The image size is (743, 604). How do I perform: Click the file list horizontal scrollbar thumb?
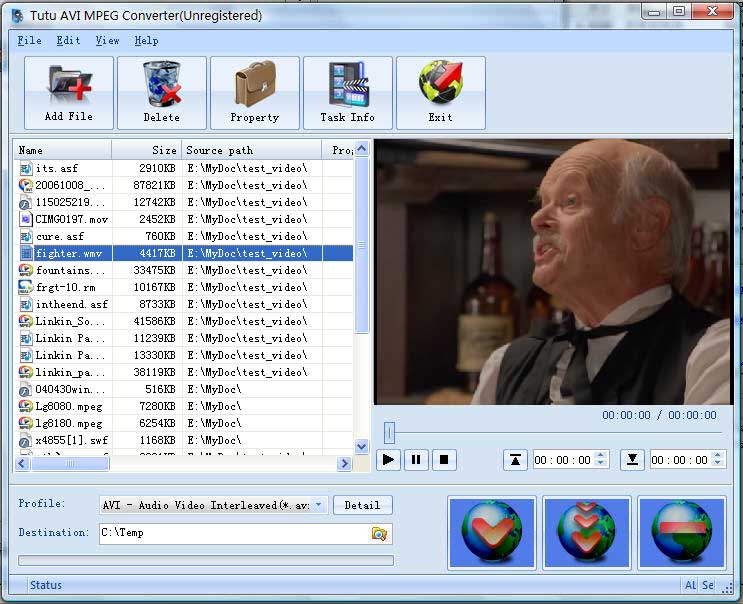click(70, 463)
